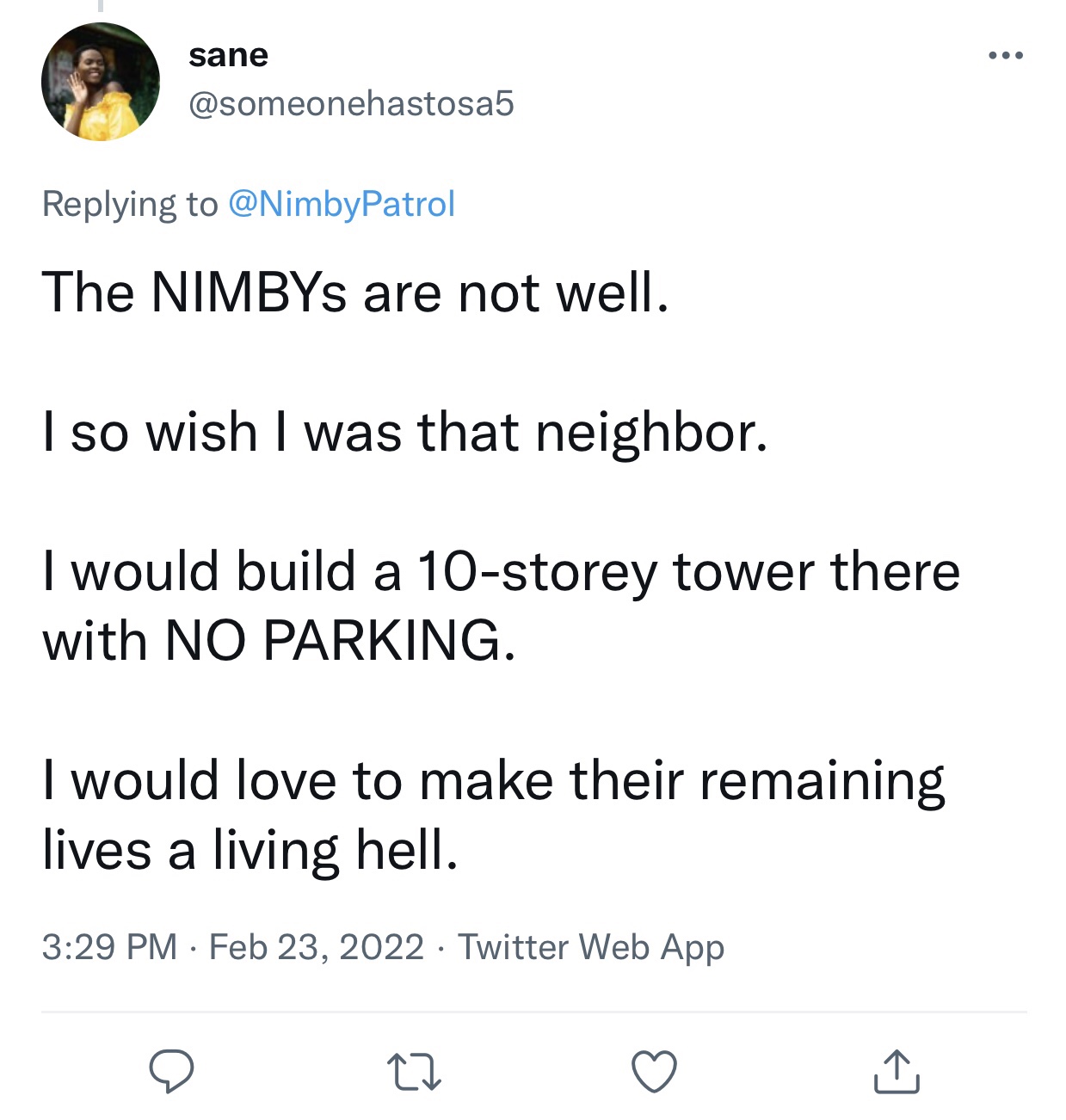Follow the @NimbyPatrol mention link
This screenshot has height=1120, width=1066.
341,204
